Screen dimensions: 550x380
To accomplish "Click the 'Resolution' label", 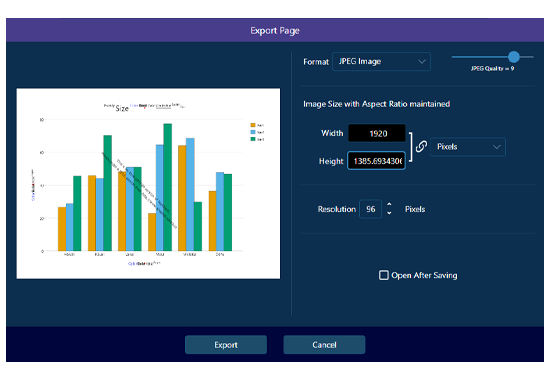I will pos(336,209).
